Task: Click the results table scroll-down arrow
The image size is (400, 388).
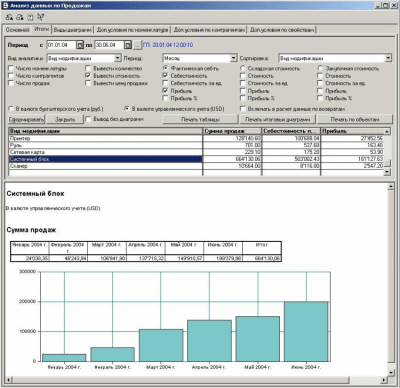Action: 387,172
